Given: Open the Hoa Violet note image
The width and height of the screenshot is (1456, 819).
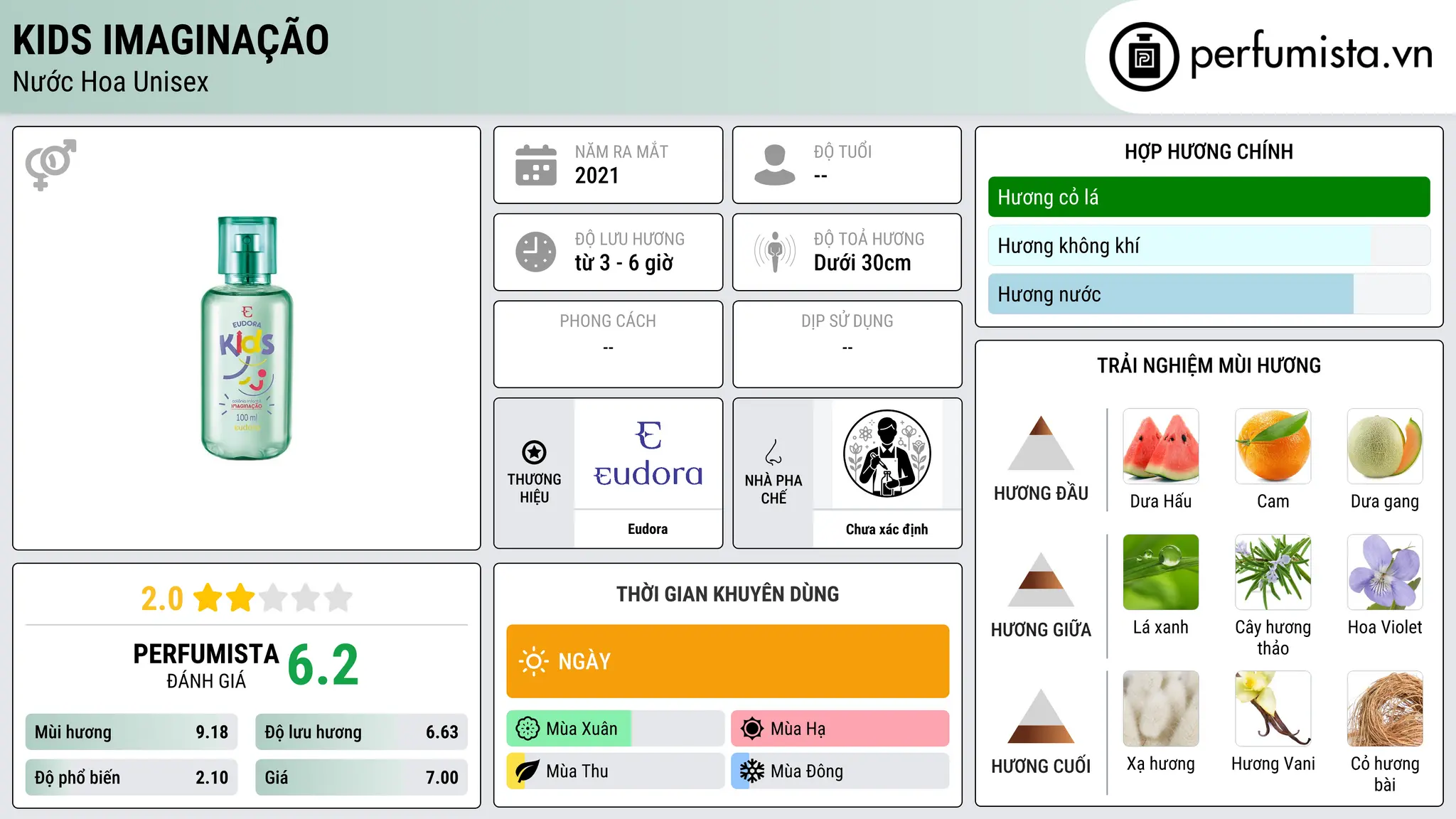Looking at the screenshot, I should [1385, 572].
